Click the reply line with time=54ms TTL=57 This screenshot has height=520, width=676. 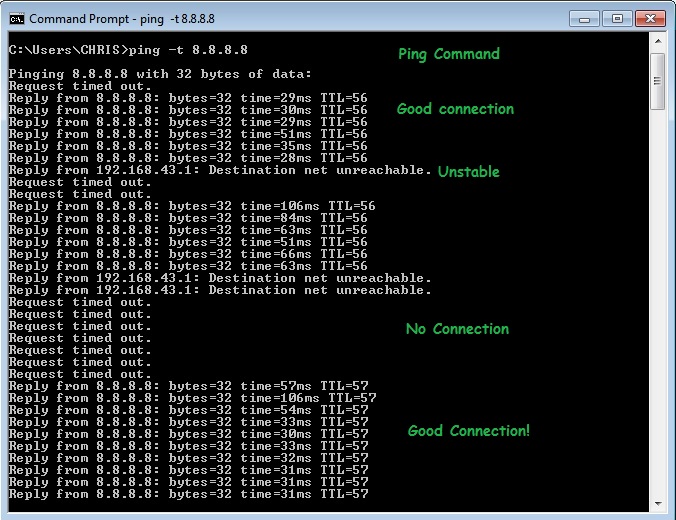click(x=189, y=410)
